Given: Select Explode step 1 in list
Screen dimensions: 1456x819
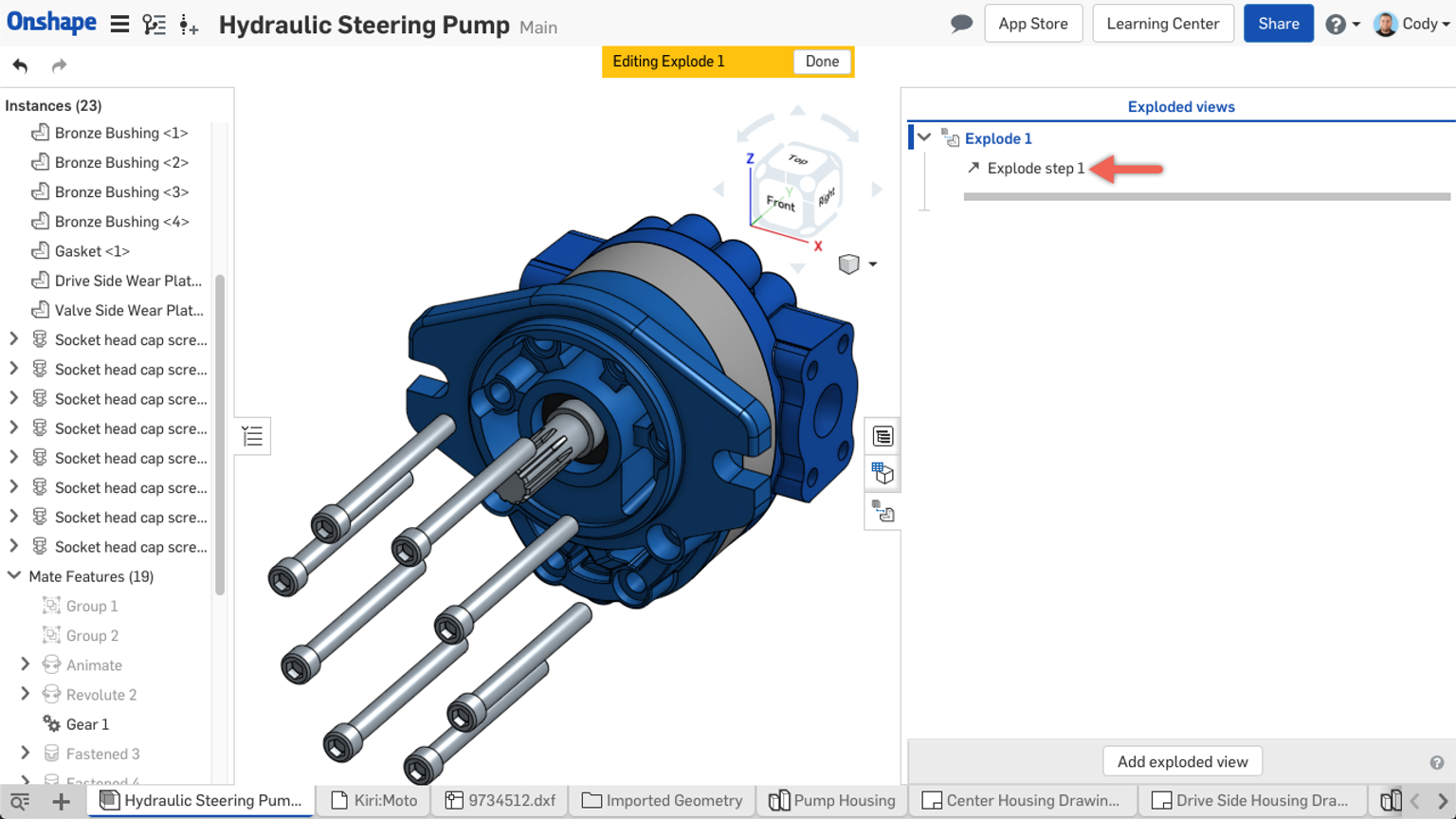Looking at the screenshot, I should click(x=1035, y=168).
